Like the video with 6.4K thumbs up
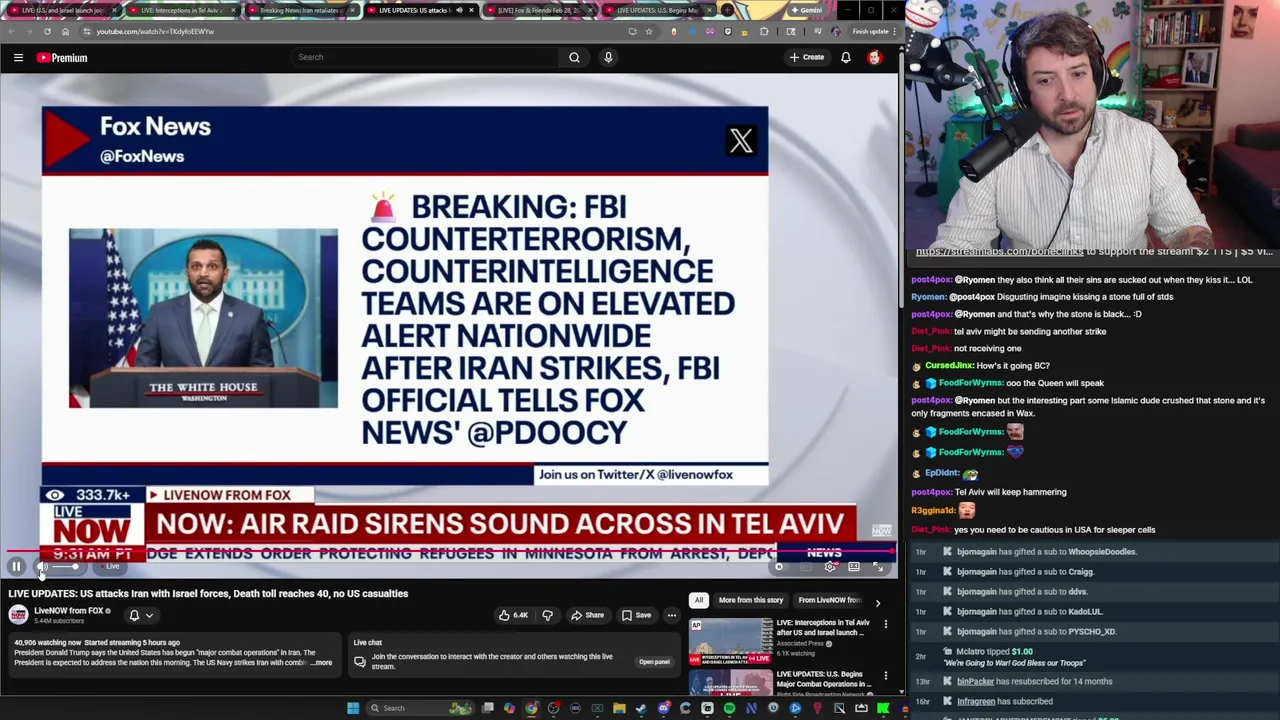 coord(513,615)
